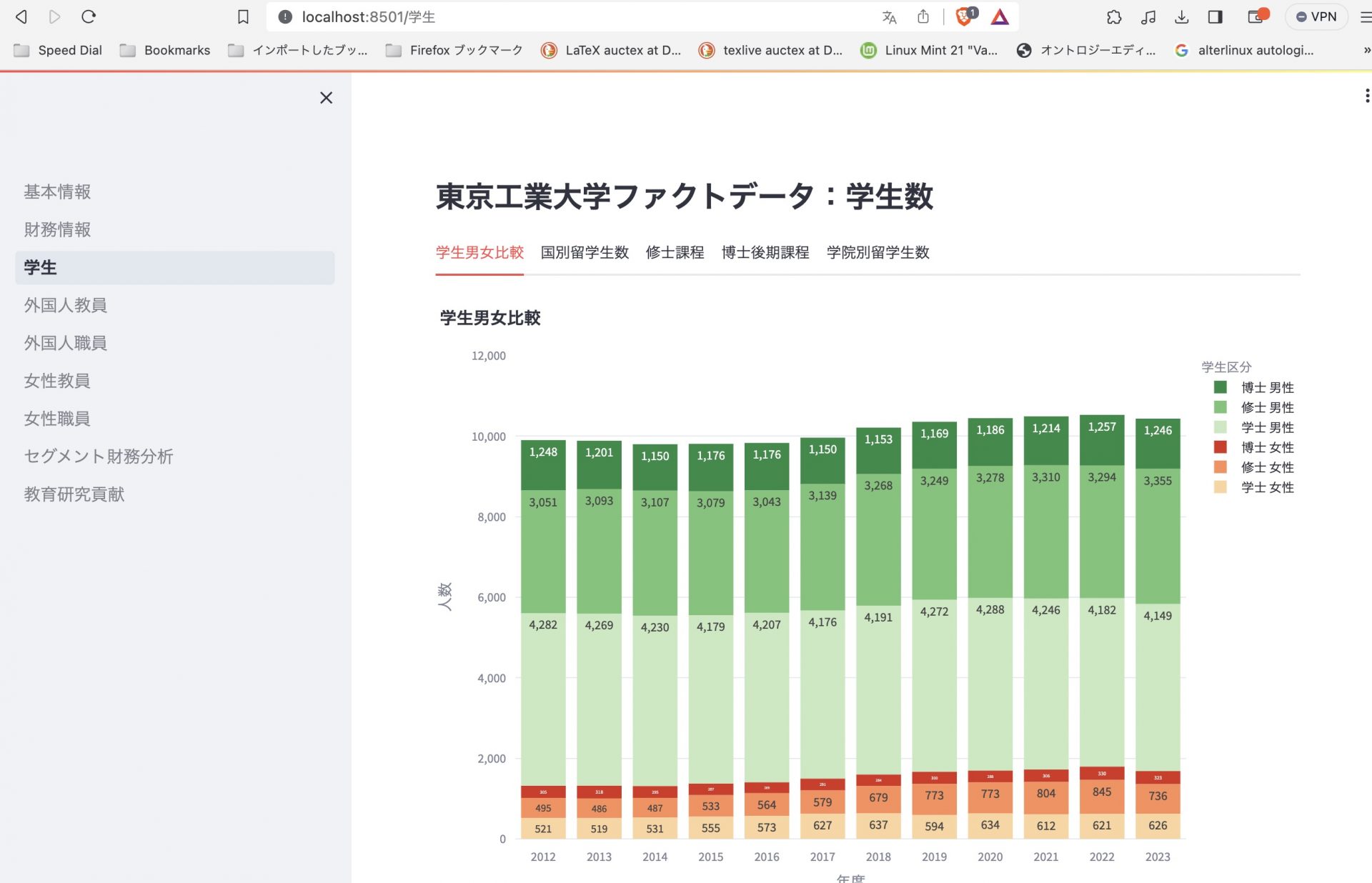Toggle the VPN button

pos(1316,16)
